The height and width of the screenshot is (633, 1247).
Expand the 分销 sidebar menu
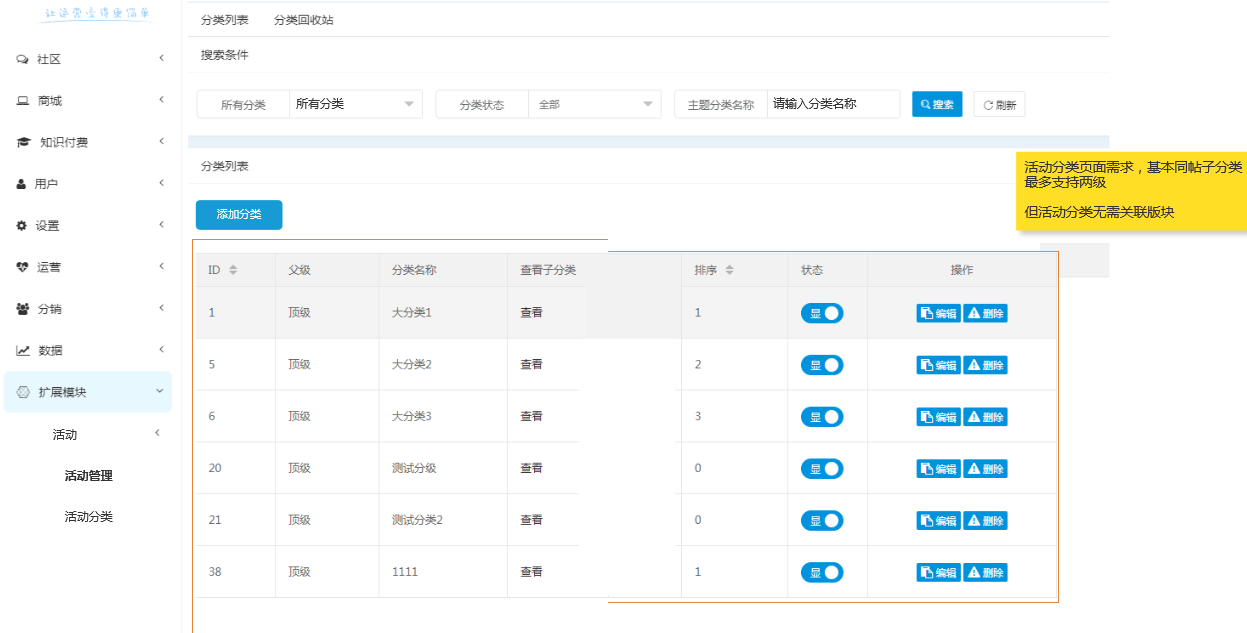click(161, 308)
